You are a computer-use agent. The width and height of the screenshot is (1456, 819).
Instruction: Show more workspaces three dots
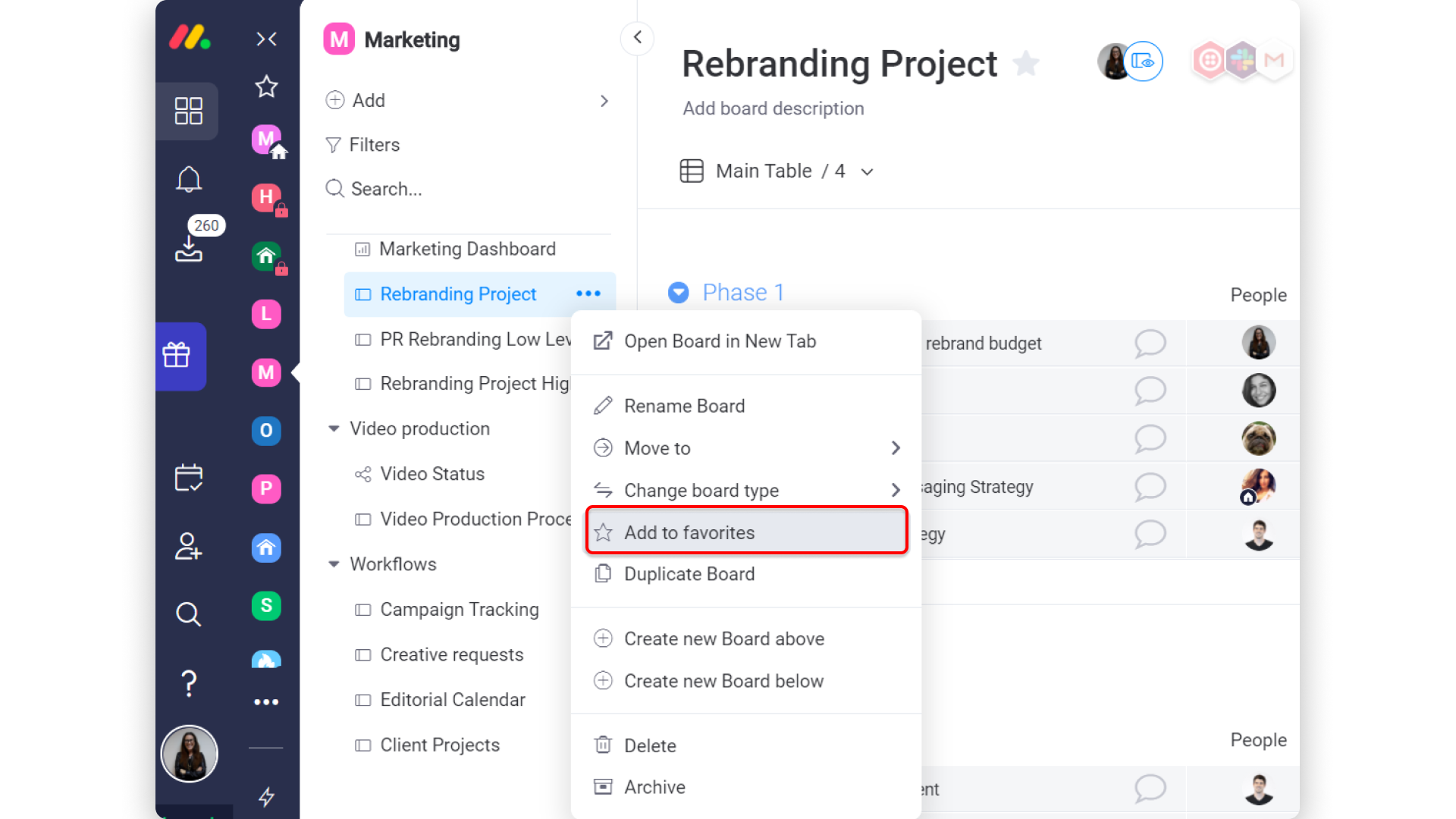tap(266, 702)
